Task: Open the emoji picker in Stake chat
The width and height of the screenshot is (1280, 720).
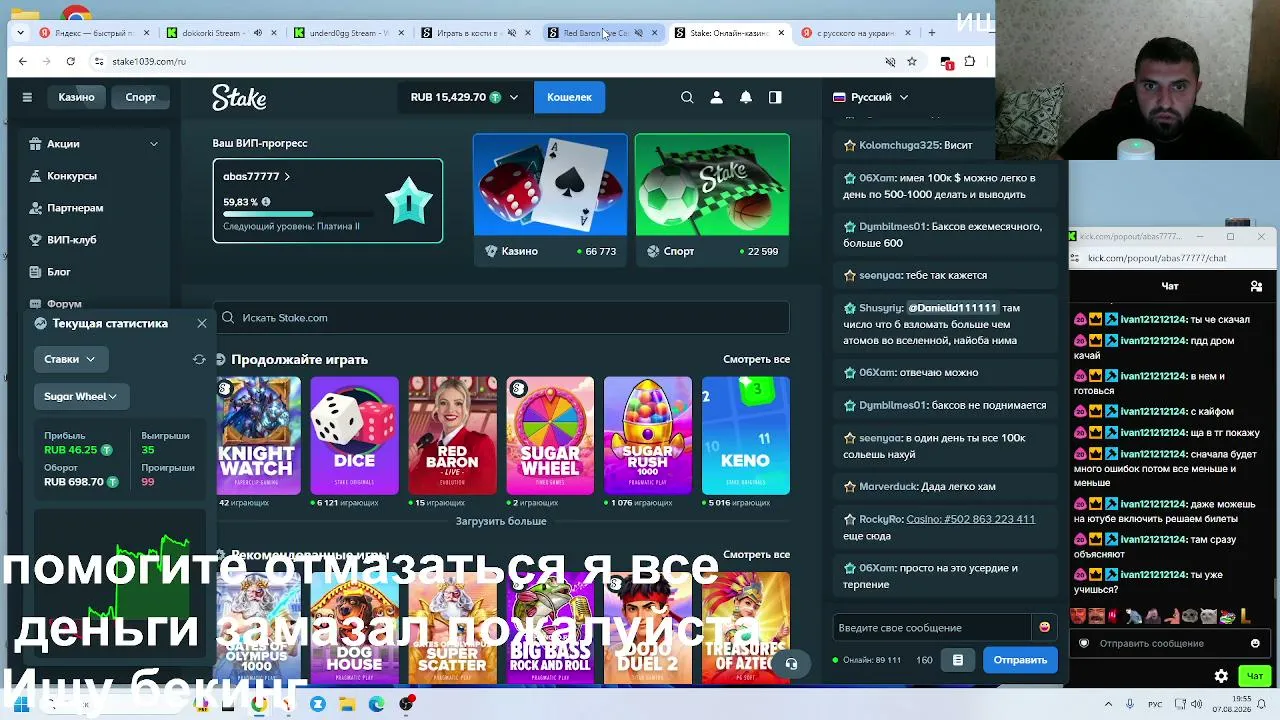Action: 1045,627
